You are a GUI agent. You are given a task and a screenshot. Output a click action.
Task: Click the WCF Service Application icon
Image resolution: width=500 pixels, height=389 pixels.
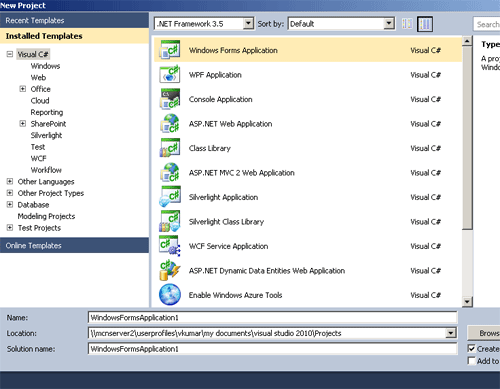tap(170, 246)
